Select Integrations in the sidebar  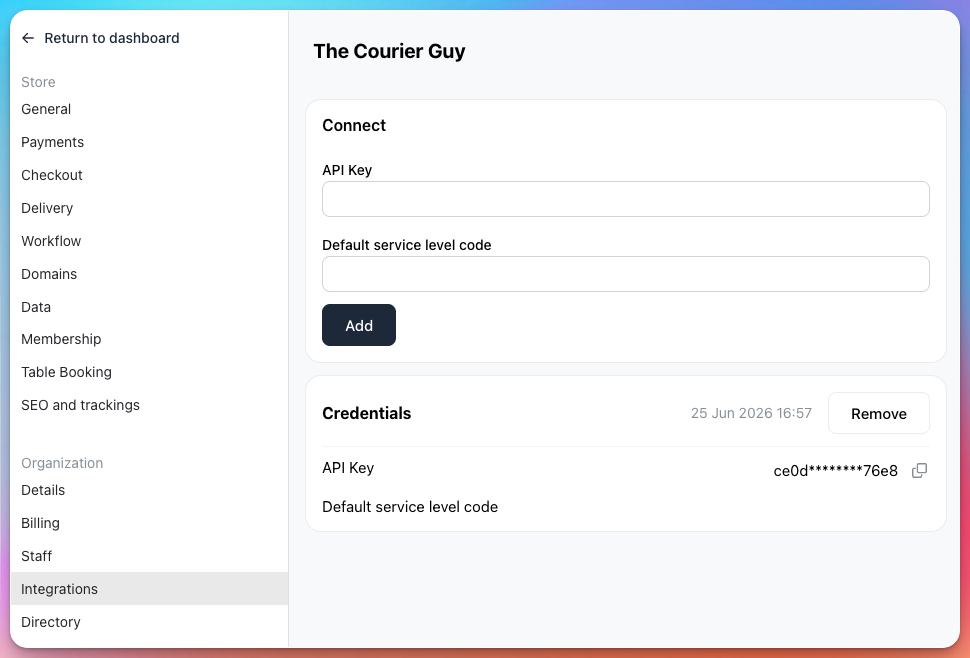pos(149,589)
